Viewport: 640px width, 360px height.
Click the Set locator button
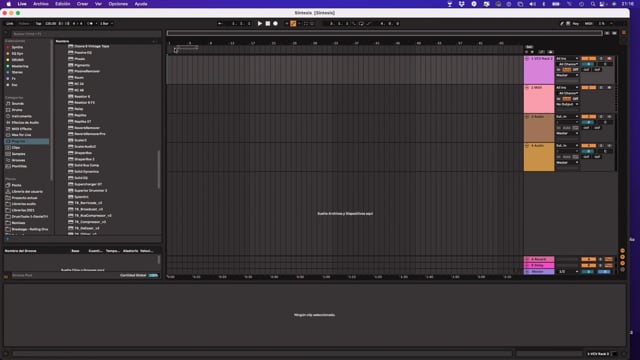[x=529, y=47]
